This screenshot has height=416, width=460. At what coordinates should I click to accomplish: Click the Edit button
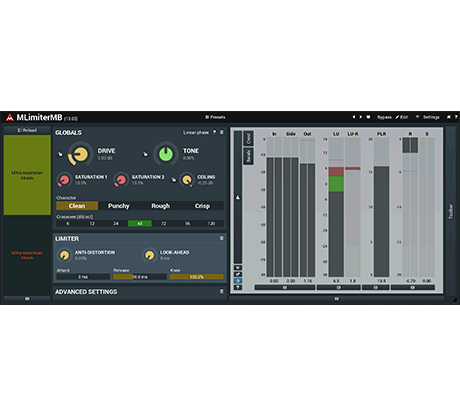point(402,117)
